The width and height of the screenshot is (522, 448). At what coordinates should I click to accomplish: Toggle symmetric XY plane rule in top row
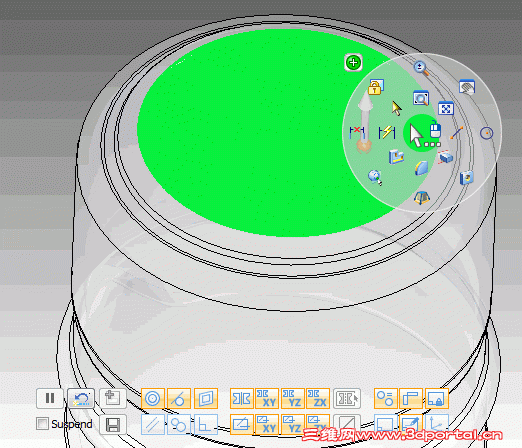(x=267, y=398)
